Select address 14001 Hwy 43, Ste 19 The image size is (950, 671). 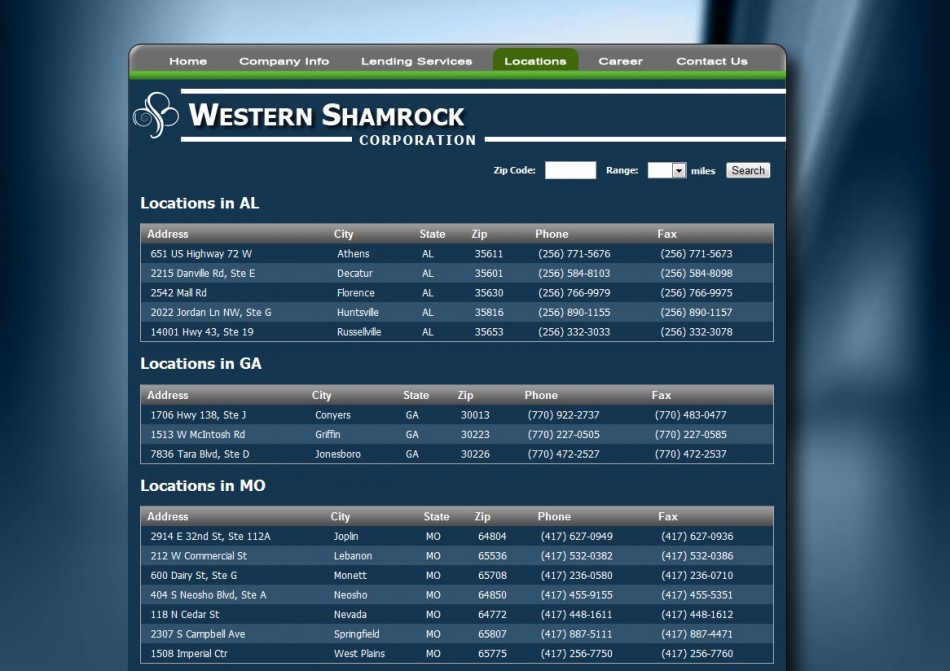click(x=202, y=332)
